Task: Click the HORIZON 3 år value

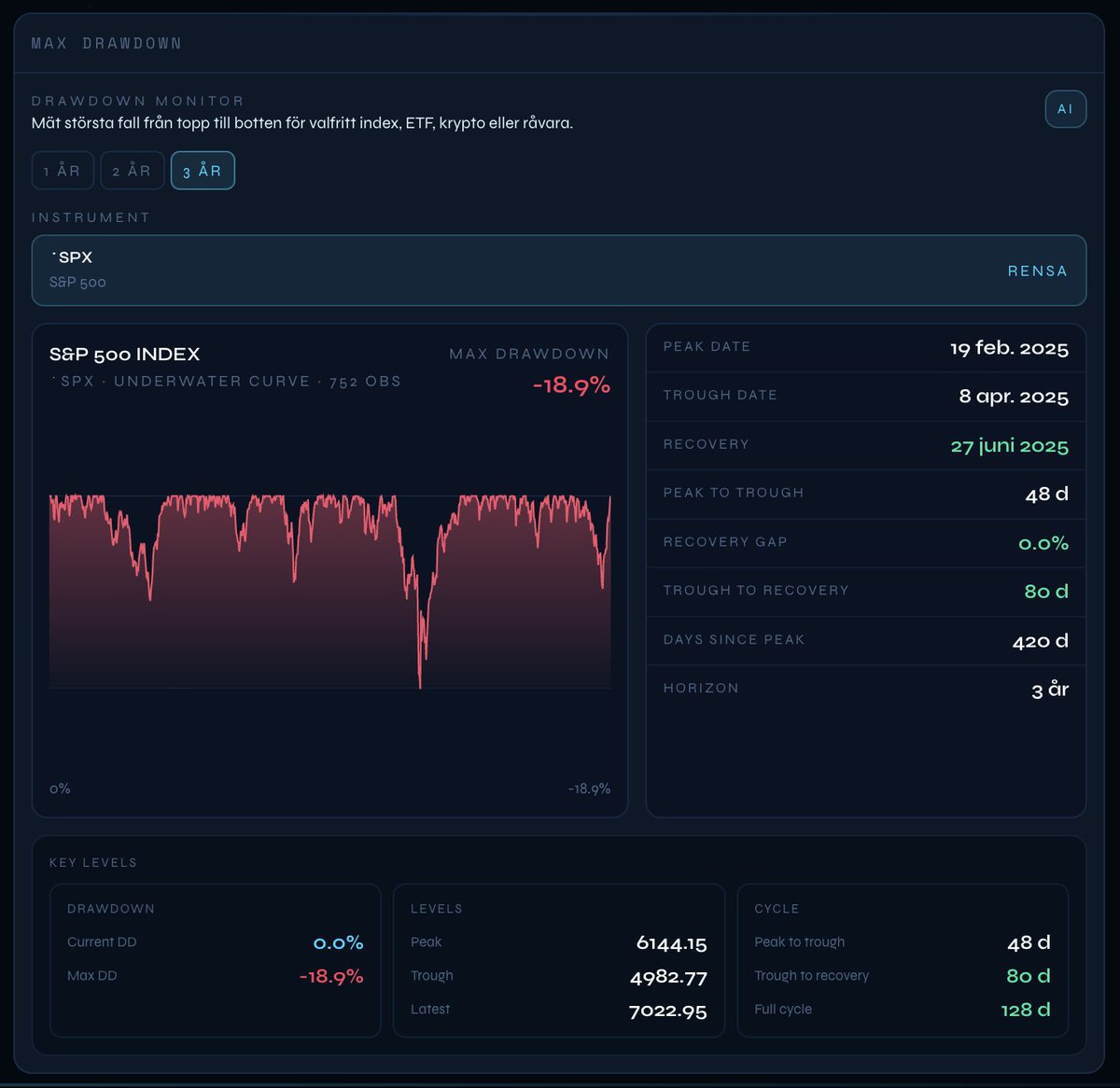Action: 1050,690
